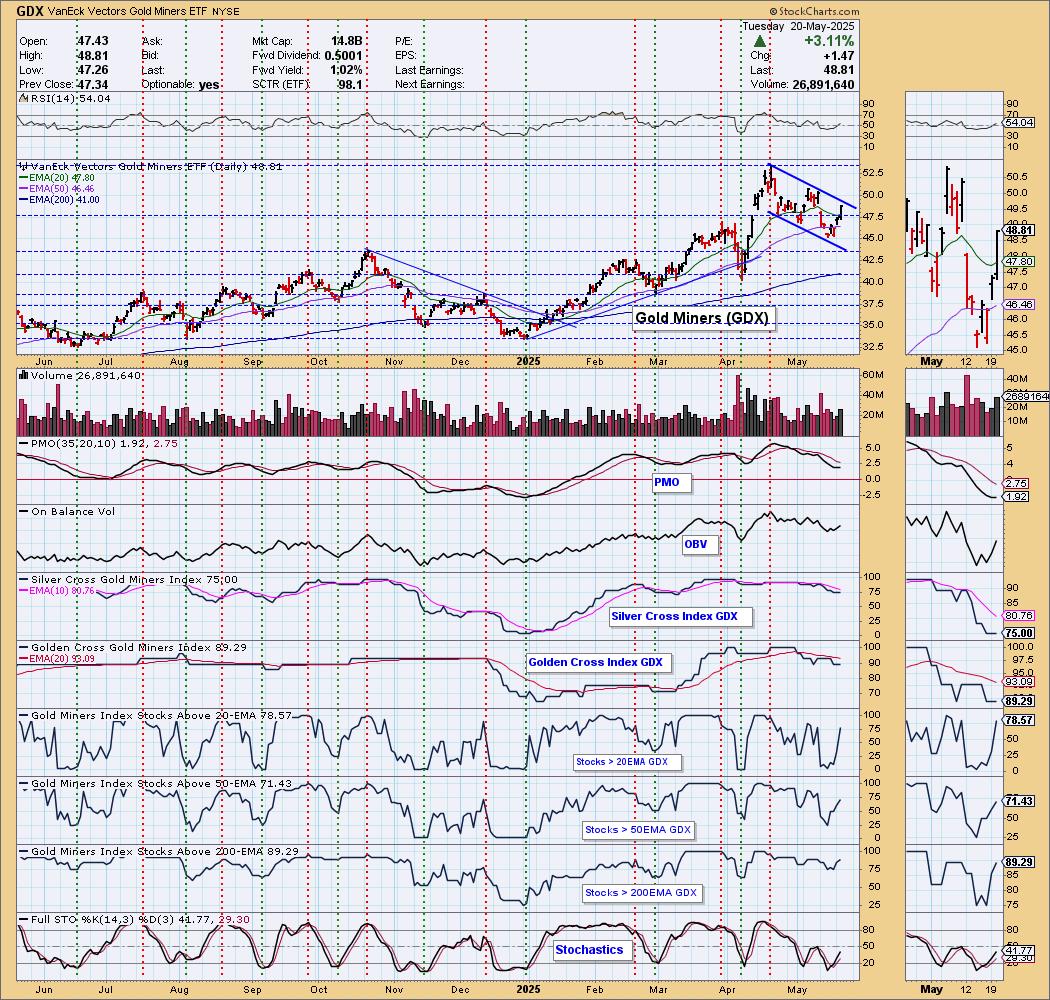This screenshot has height=1000, width=1050.
Task: Click the 93.09 Golden Cross EMA value tag
Action: click(x=1020, y=682)
